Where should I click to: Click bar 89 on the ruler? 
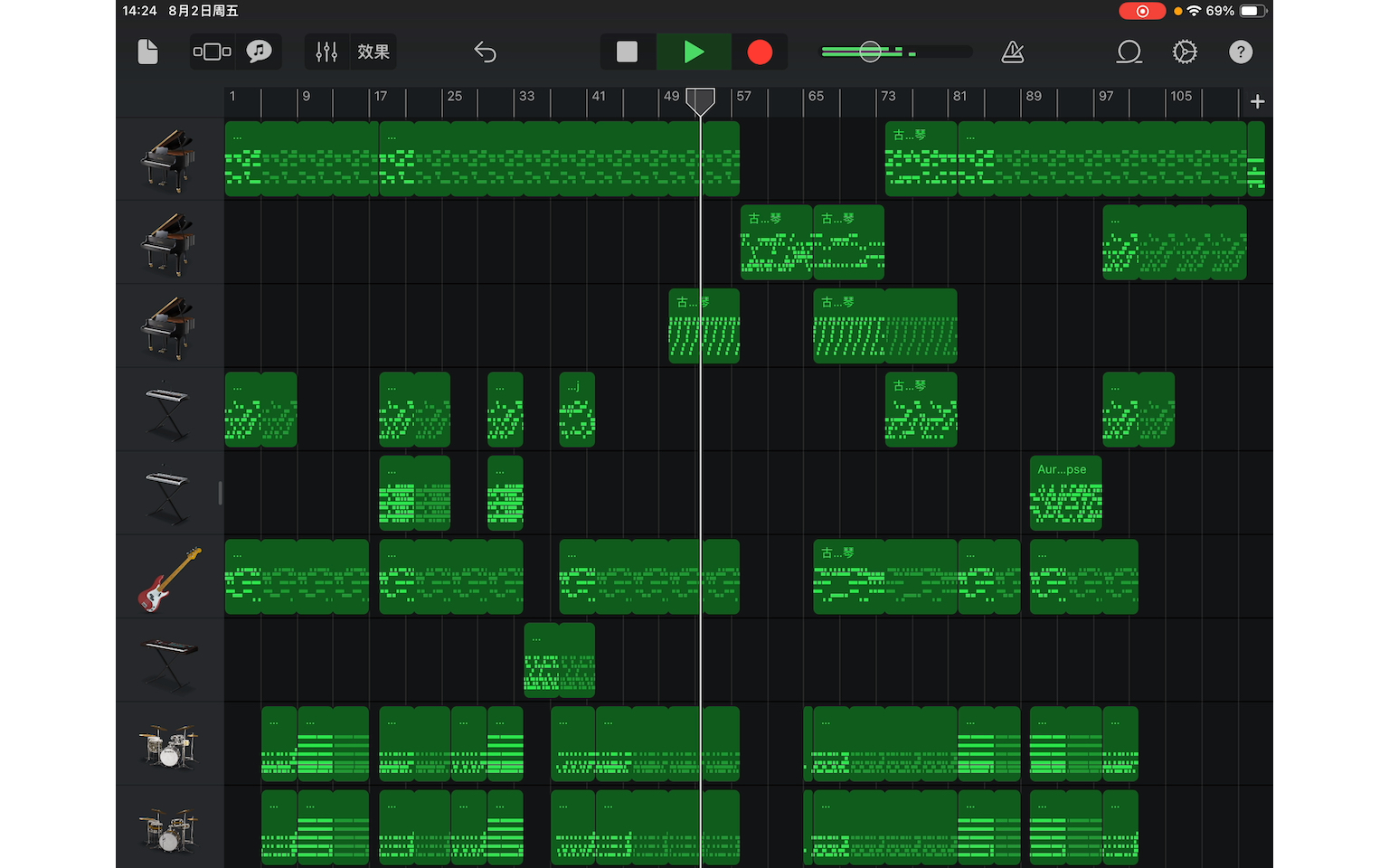[x=1034, y=97]
